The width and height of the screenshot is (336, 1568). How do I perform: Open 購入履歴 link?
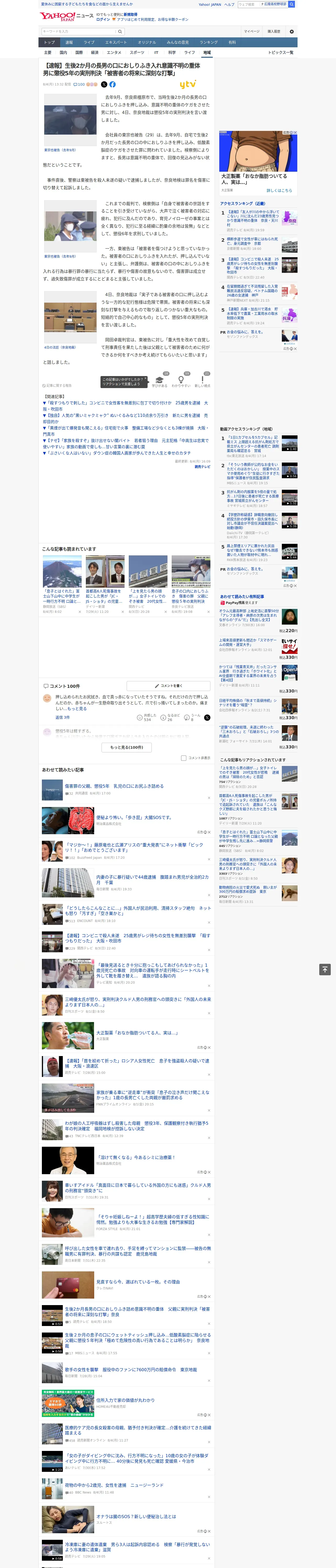pos(274,32)
